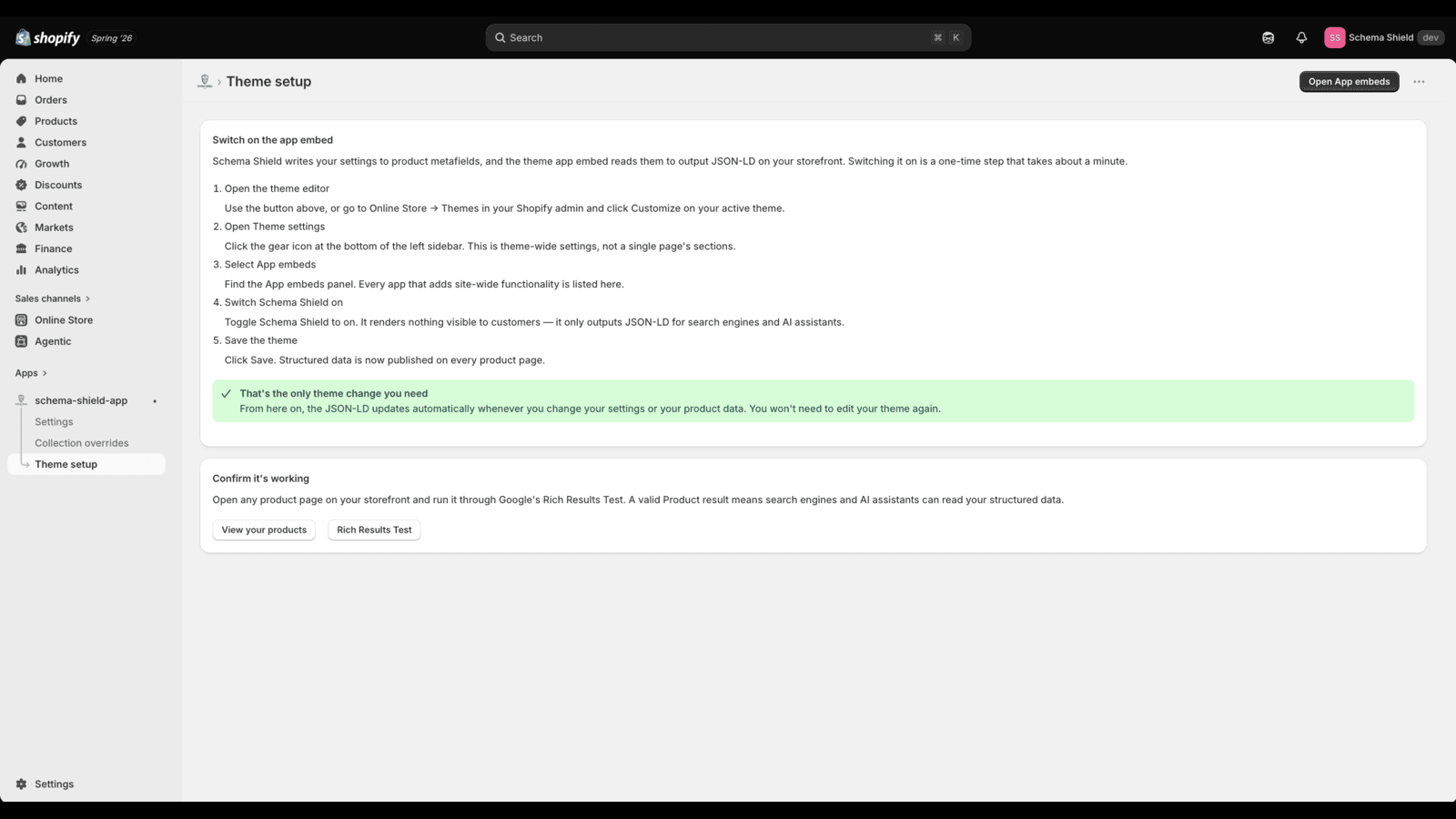
Task: Click the Discounts percent badge icon
Action: coord(21,185)
